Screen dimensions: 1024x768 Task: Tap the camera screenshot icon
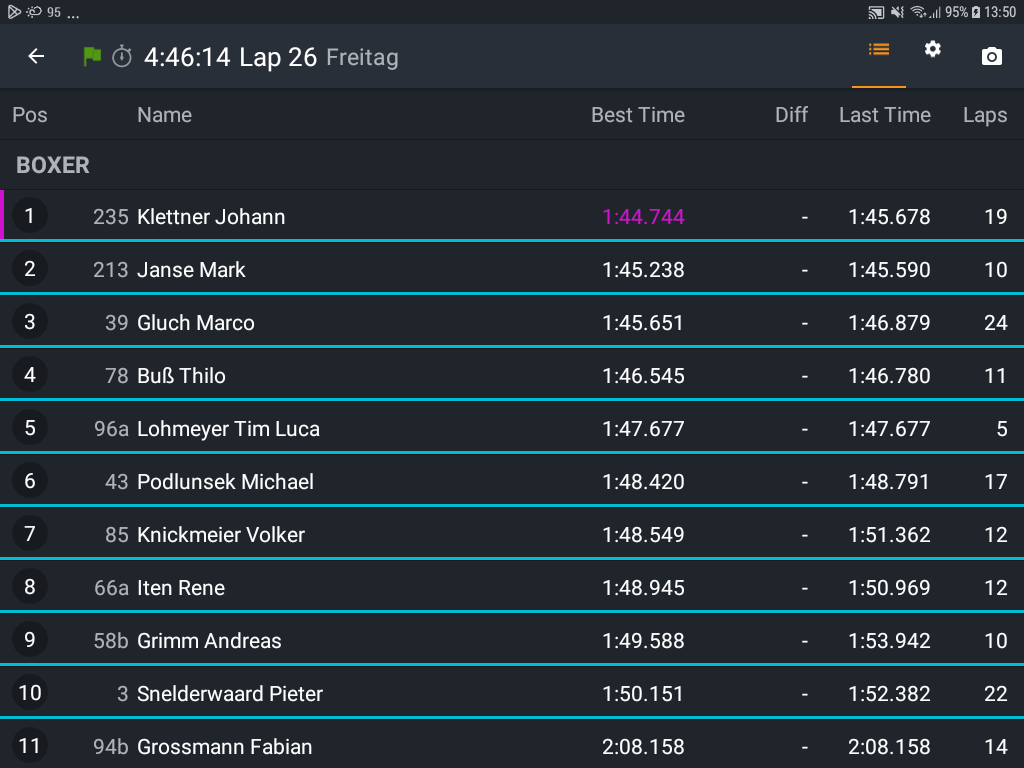click(991, 57)
